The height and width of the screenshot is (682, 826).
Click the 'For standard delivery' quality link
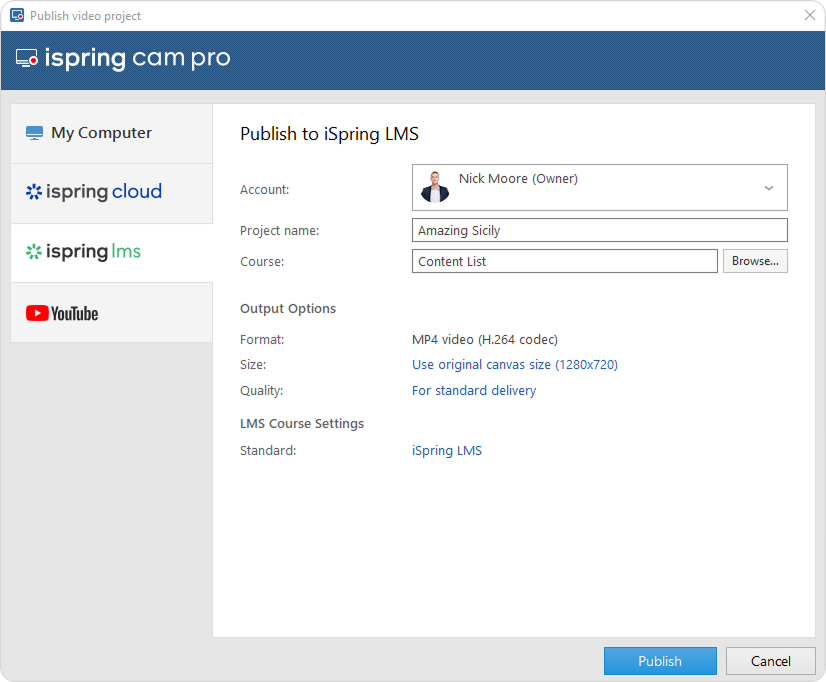coord(473,391)
